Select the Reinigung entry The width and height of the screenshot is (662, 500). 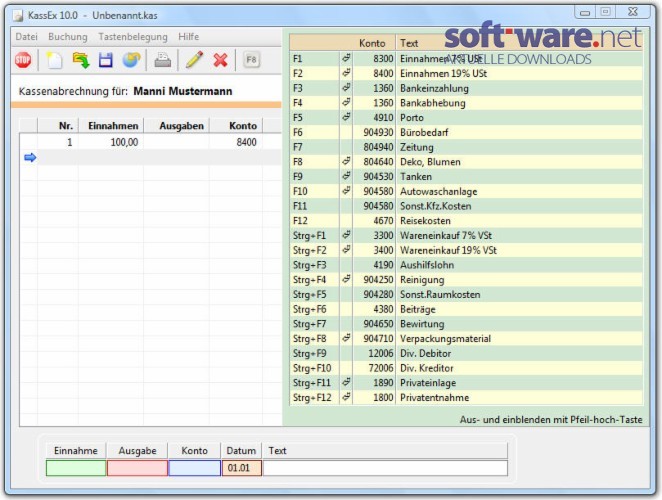(x=466, y=280)
